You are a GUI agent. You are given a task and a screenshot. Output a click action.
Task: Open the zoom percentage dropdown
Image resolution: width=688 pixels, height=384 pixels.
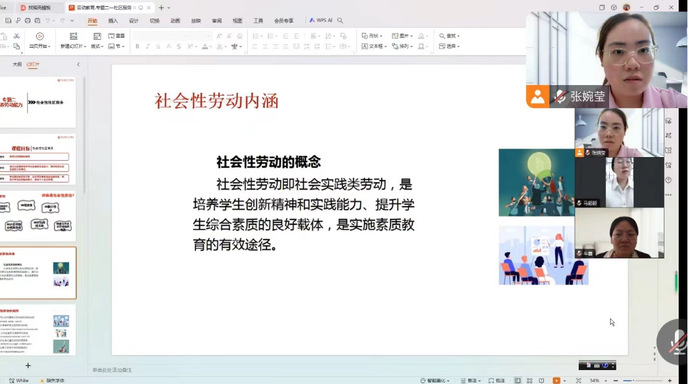tap(597, 380)
